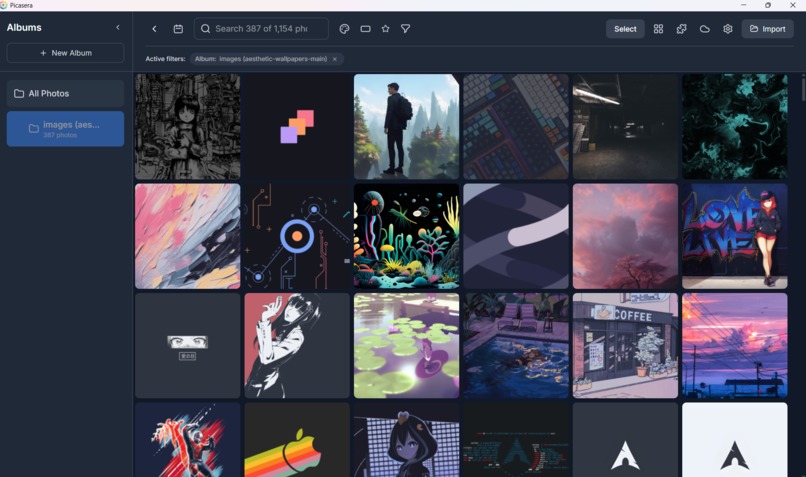Open the night swimming pool illustration
Screen dimensions: 806x477
tap(516, 345)
